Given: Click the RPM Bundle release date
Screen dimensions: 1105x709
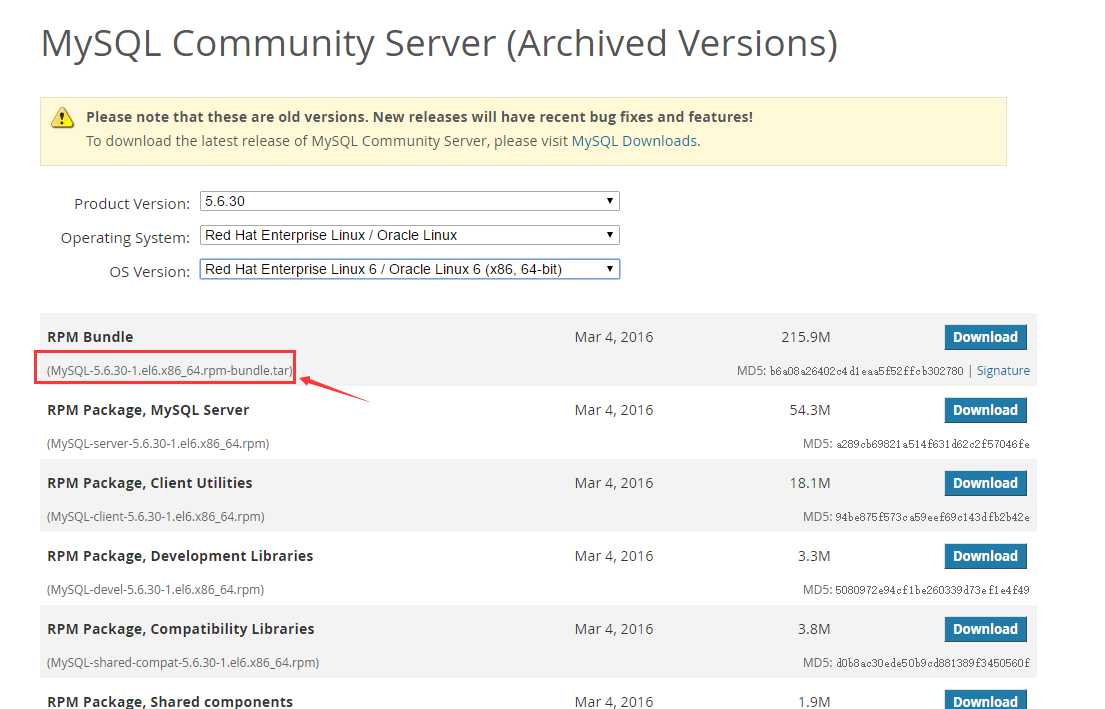Looking at the screenshot, I should tap(614, 337).
